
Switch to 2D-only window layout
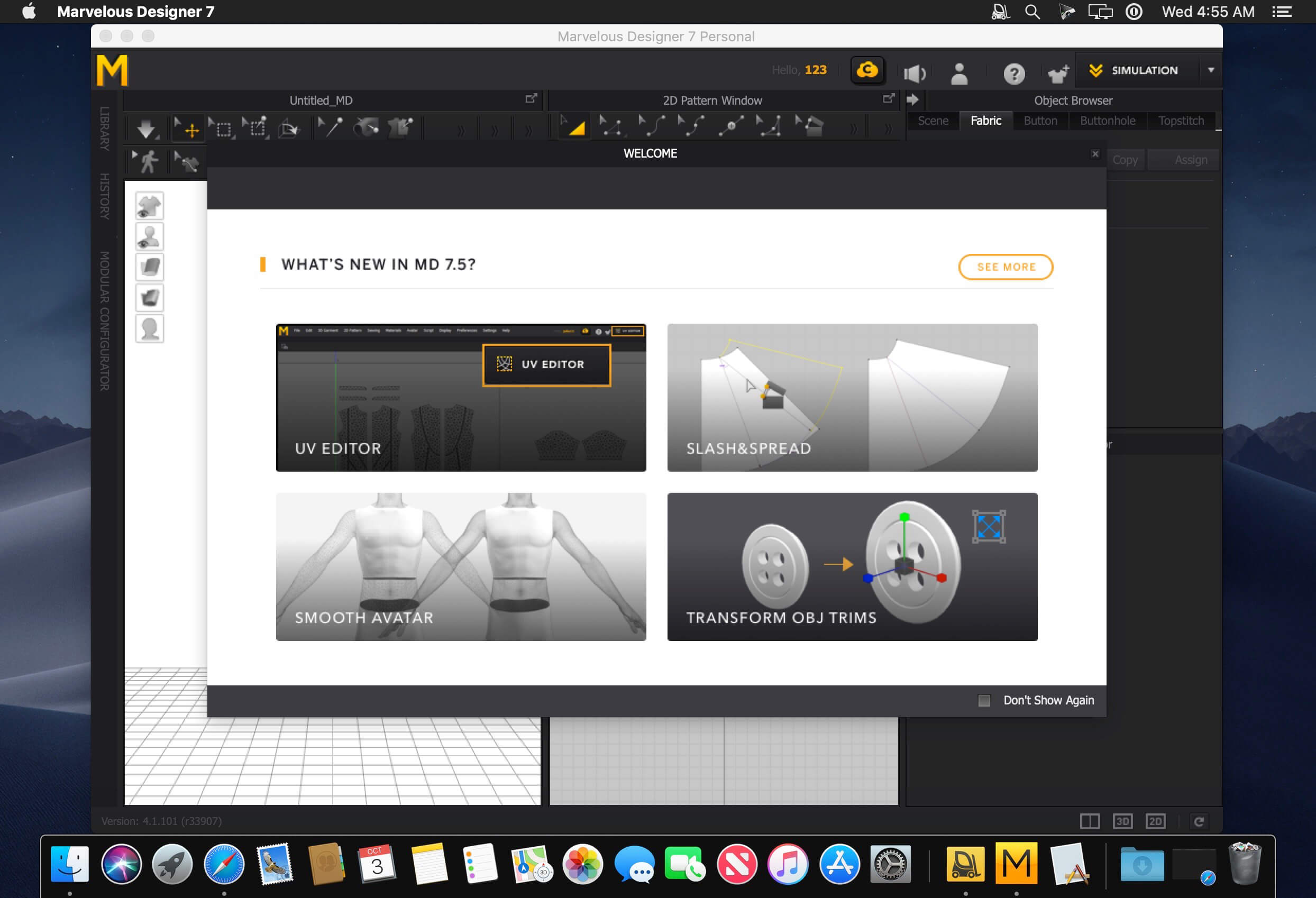1155,821
